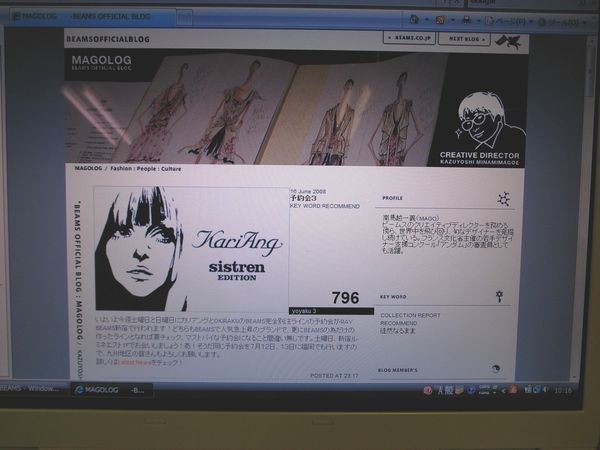The width and height of the screenshot is (600, 450).
Task: Open the 徒然なるまま keyword link
Action: (x=398, y=331)
